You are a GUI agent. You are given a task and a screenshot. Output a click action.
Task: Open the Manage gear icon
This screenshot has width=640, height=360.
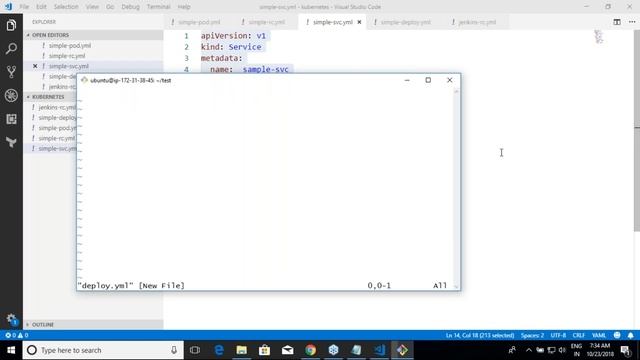(x=11, y=319)
